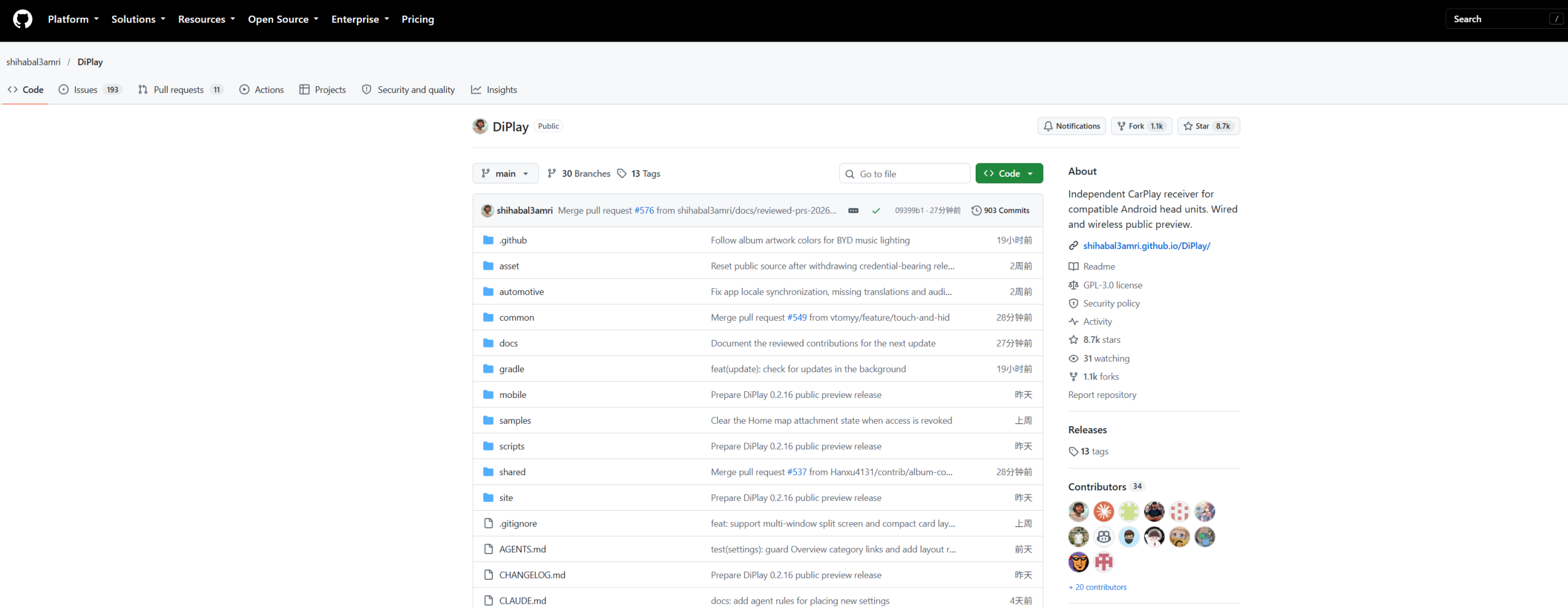The height and width of the screenshot is (608, 1568).
Task: Switch to the Issues tab
Action: [90, 90]
